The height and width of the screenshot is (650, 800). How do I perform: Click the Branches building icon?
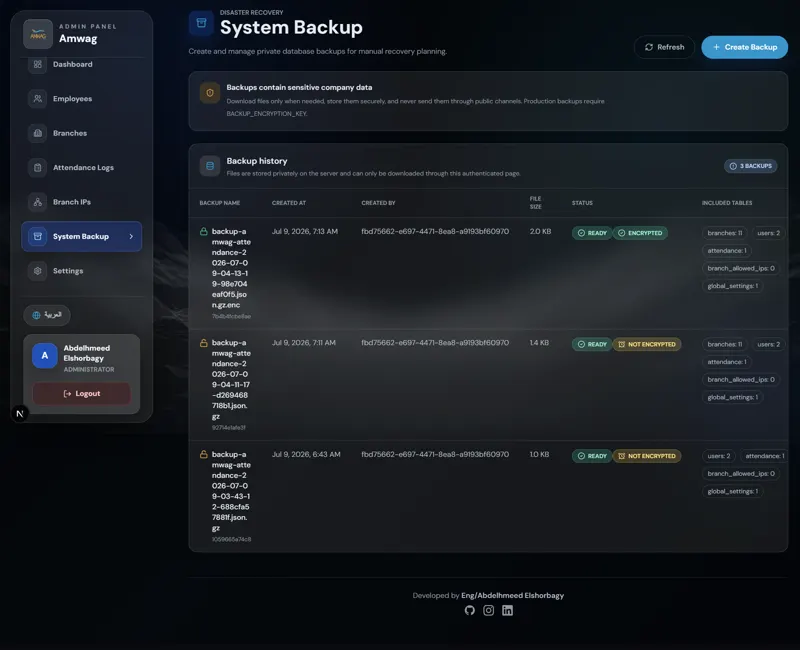pos(37,133)
